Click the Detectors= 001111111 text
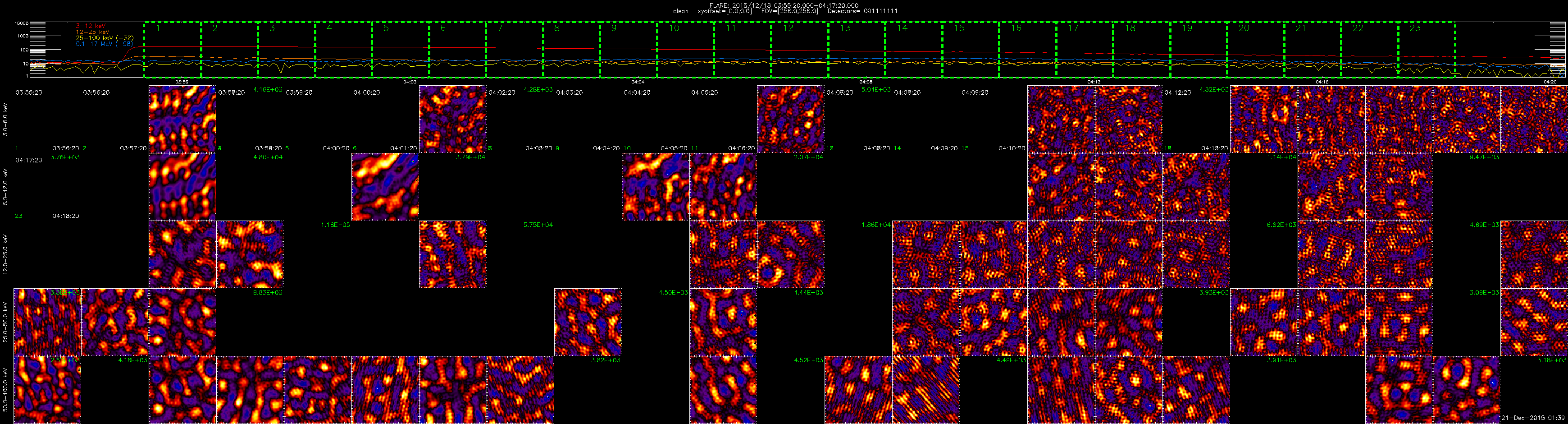Screen dimensions: 1568x424 (x=862, y=11)
